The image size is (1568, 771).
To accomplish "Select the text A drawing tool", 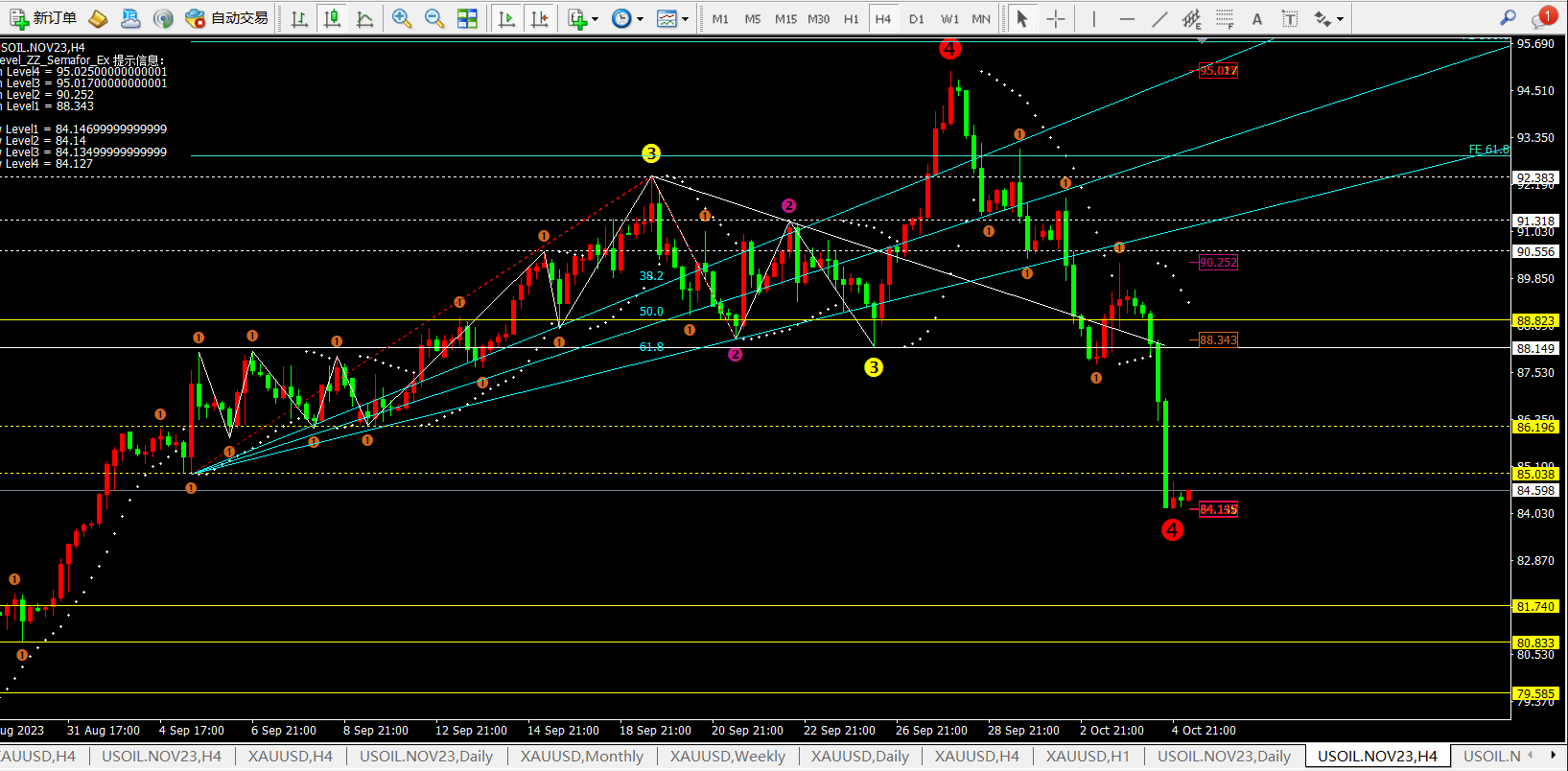I will click(1257, 18).
